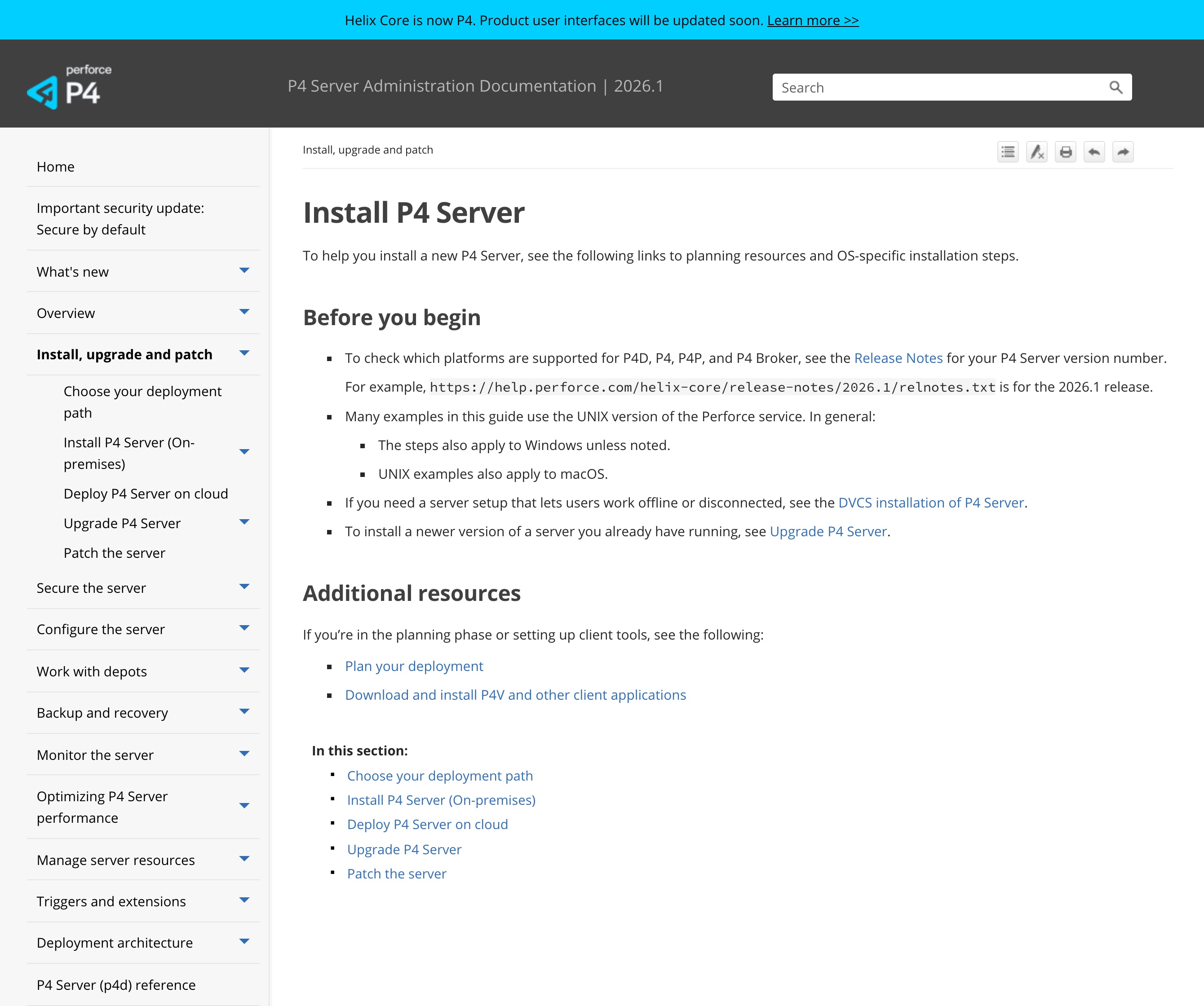1204x1006 pixels.
Task: Expand Secure the server arrow
Action: pos(244,587)
